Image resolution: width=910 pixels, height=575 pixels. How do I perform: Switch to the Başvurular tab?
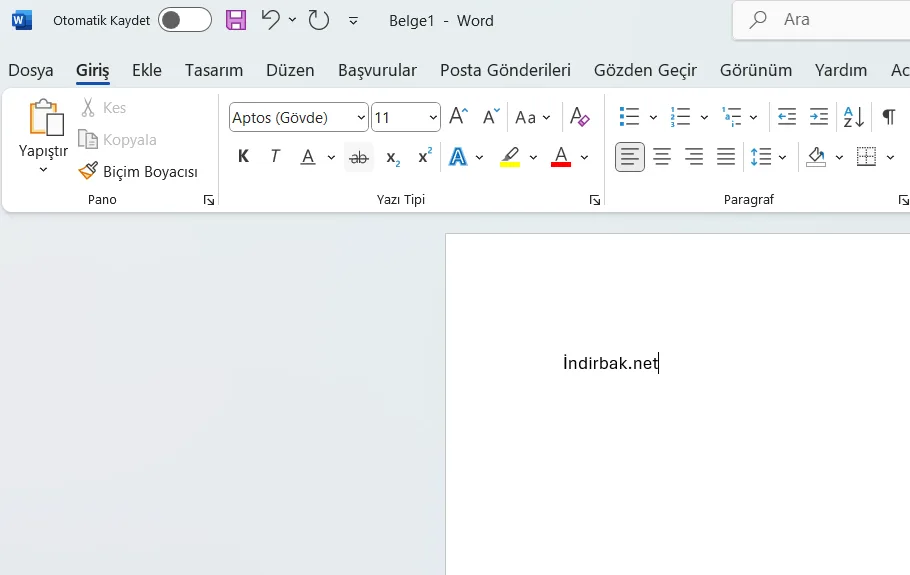pos(377,70)
